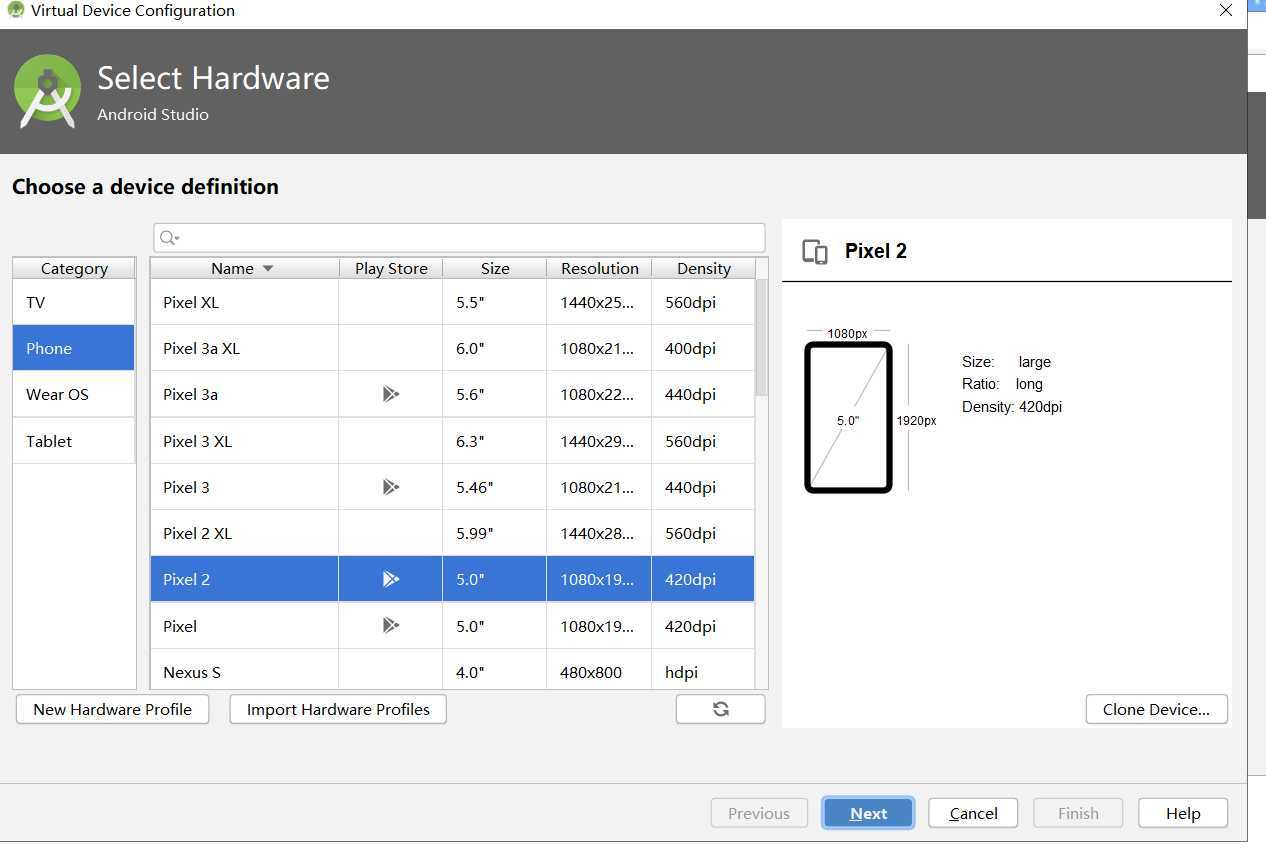Select the Pixel 3 device name

pyautogui.click(x=186, y=487)
